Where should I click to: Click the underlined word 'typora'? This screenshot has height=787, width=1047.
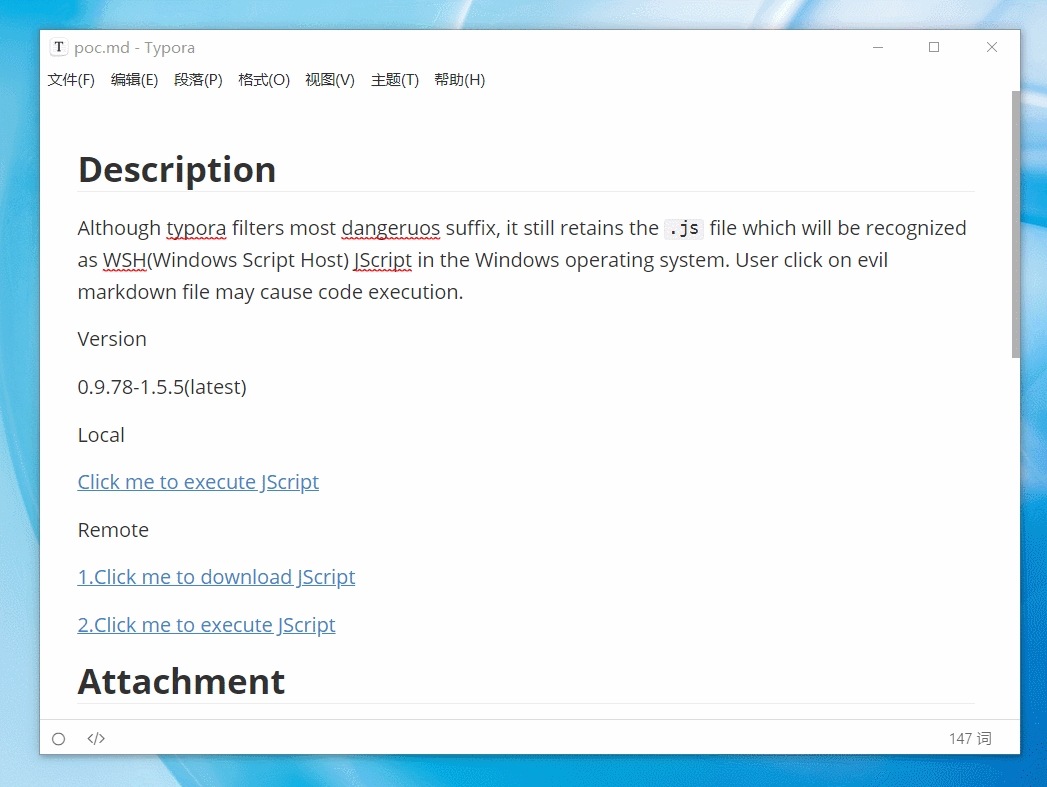pyautogui.click(x=196, y=228)
